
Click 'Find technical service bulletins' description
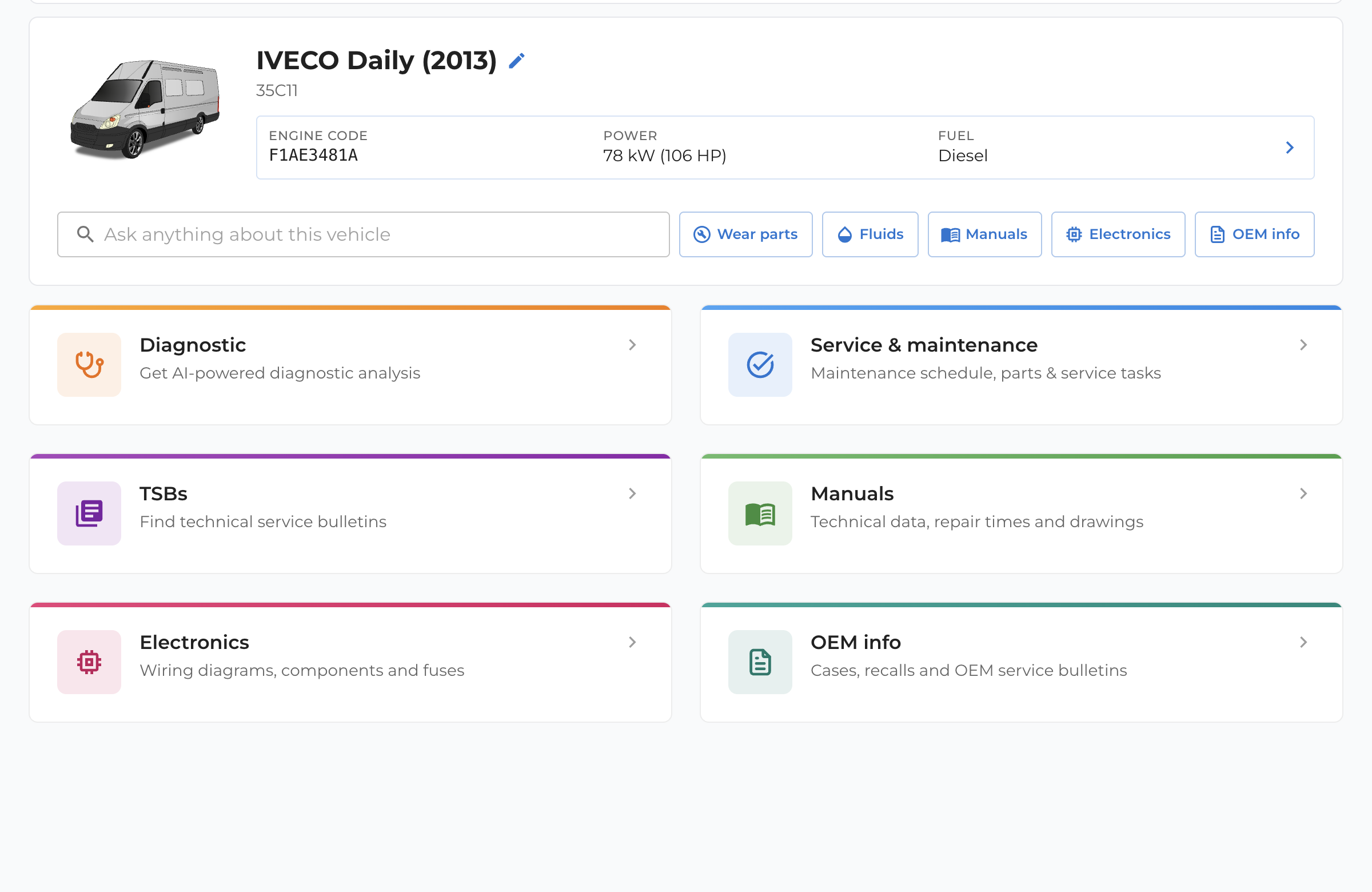(x=263, y=522)
